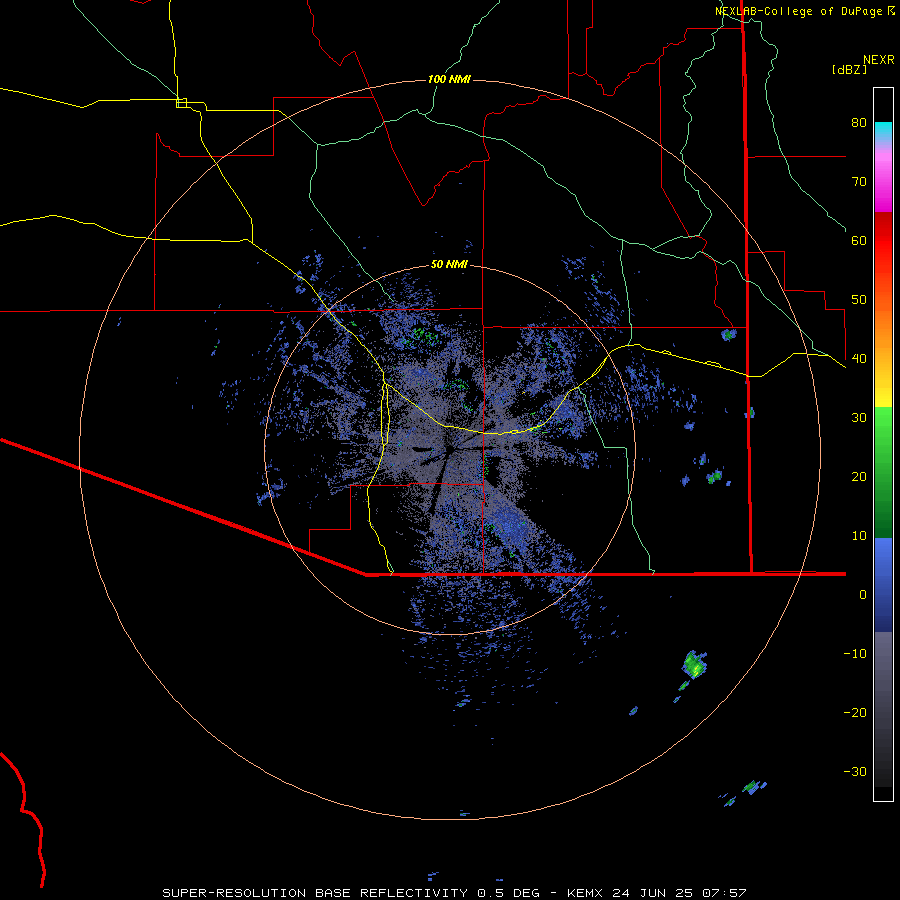Click the 24 JUN 25 date in the caption
Viewport: 900px width, 900px height.
pyautogui.click(x=654, y=893)
